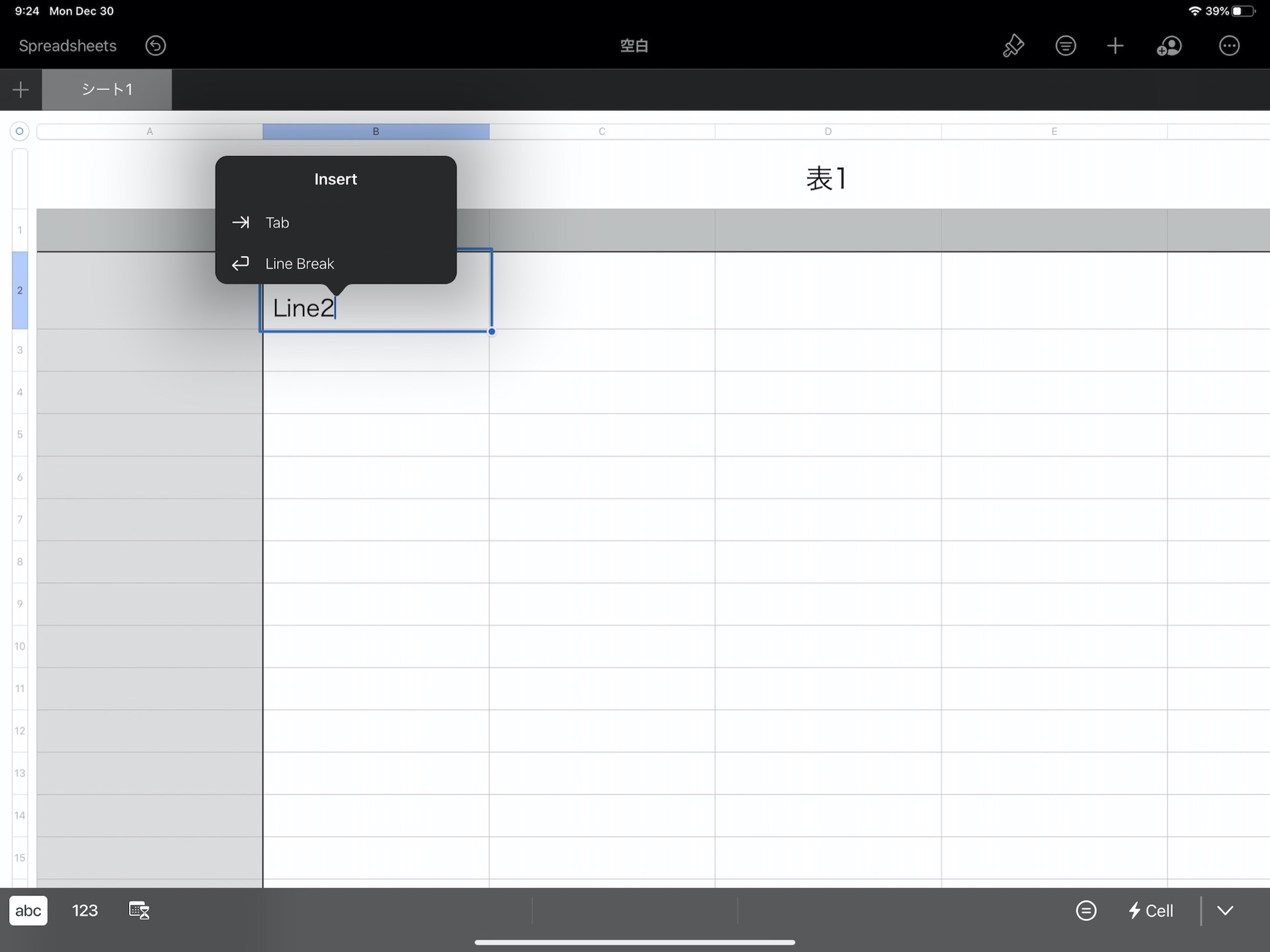Tap the Line2 cell input field
The height and width of the screenshot is (952, 1270).
point(376,307)
